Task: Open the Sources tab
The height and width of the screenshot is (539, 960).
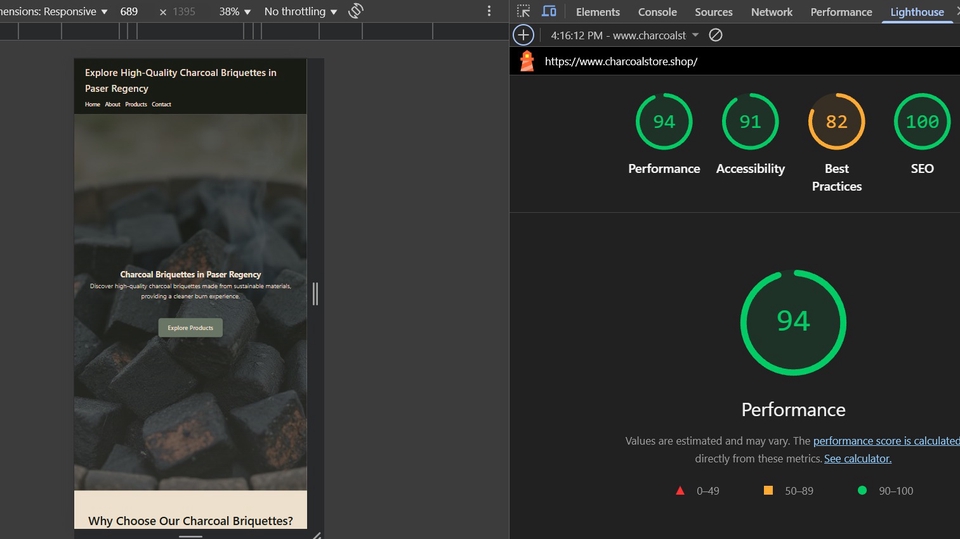Action: [713, 12]
